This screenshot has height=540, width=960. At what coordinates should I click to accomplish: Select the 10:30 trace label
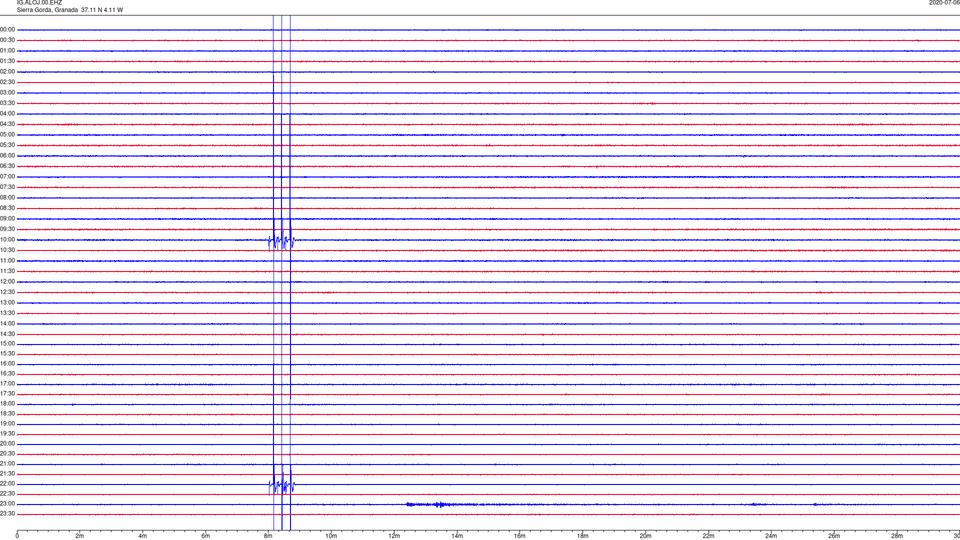7,250
